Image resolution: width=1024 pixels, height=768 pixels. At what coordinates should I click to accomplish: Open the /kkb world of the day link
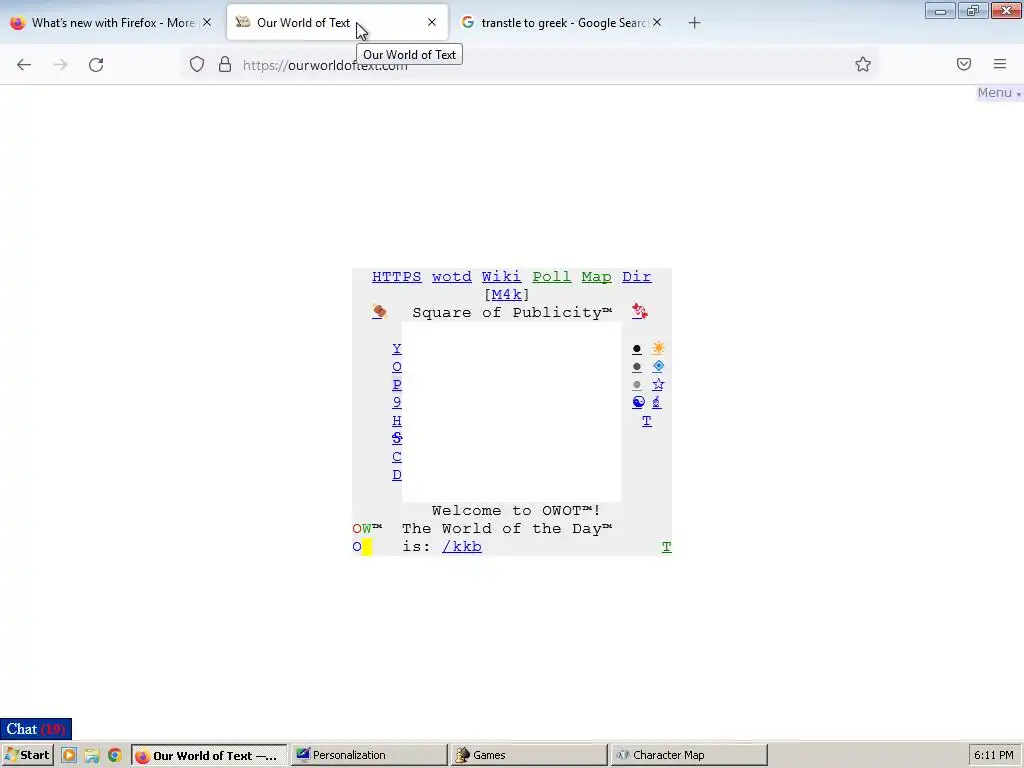(x=462, y=547)
